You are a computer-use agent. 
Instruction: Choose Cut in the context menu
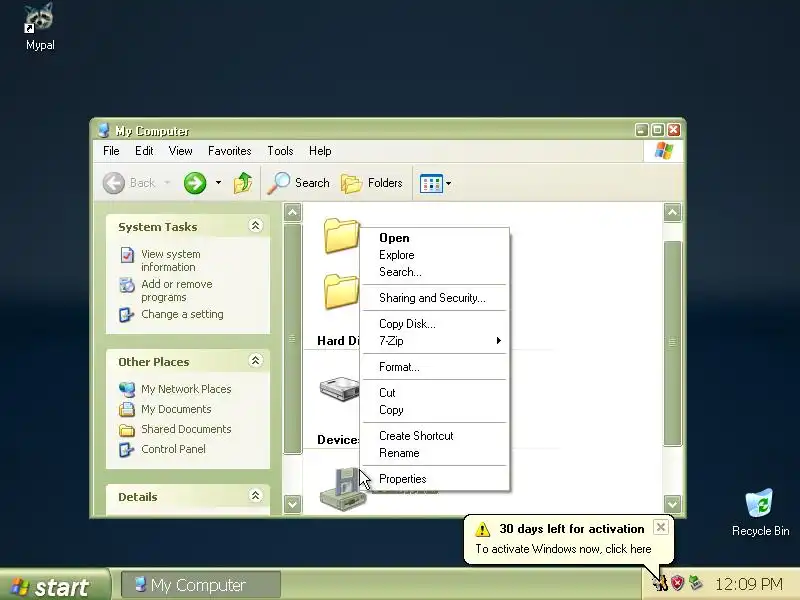point(435,393)
